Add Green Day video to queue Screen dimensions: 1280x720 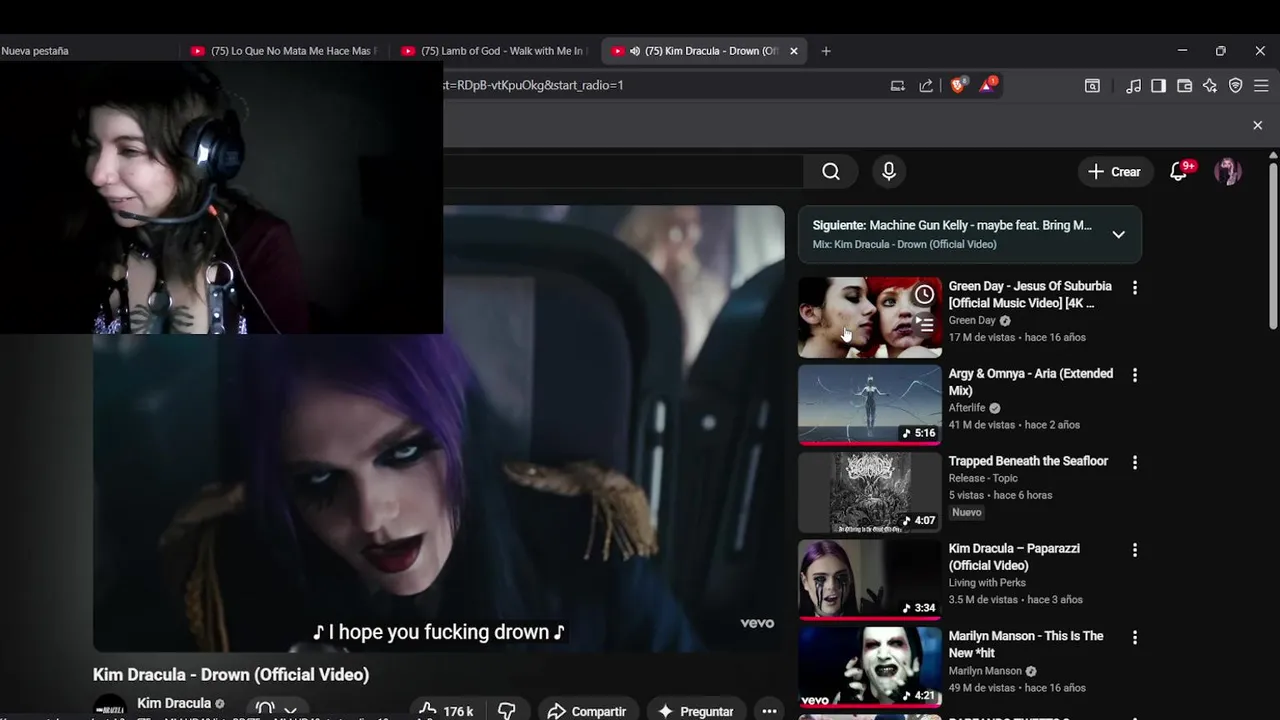pyautogui.click(x=925, y=324)
